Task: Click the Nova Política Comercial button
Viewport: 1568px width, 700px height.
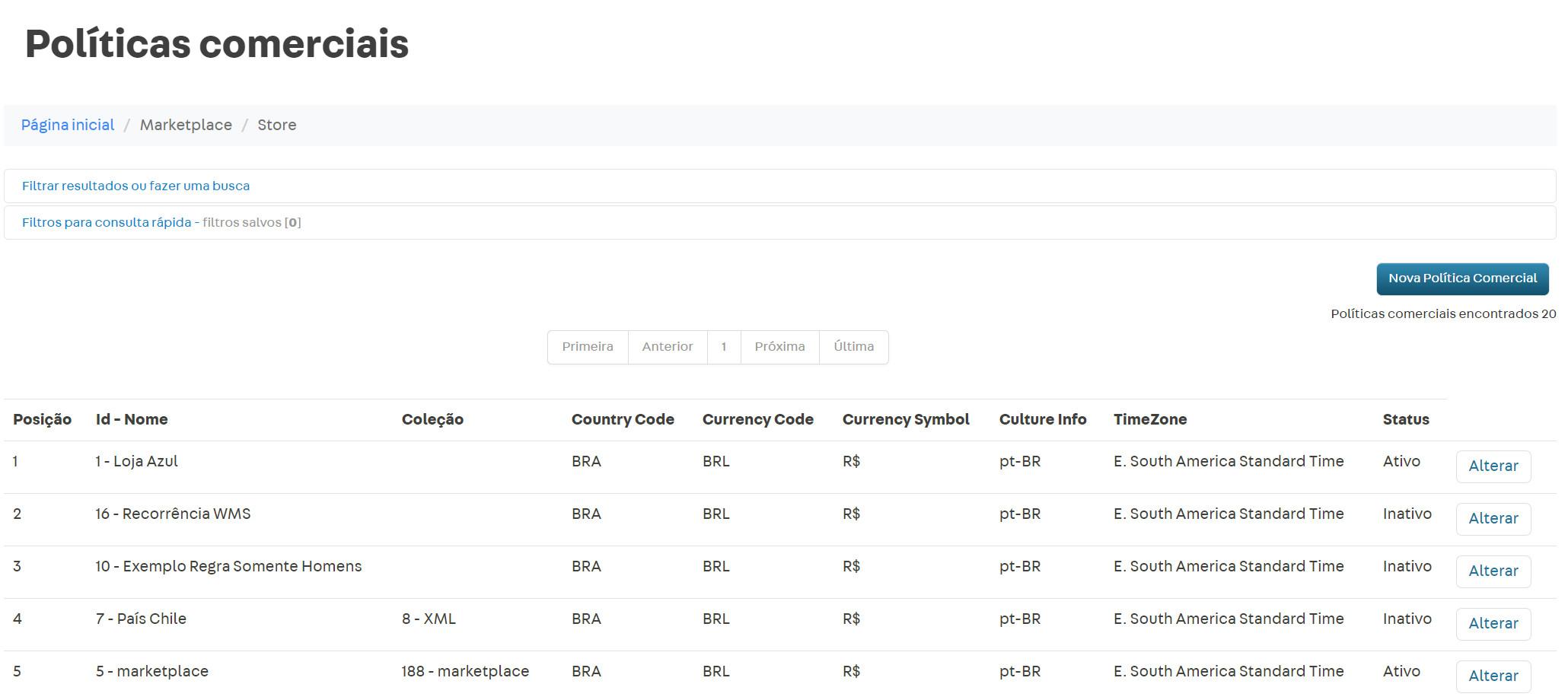Action: (x=1461, y=278)
